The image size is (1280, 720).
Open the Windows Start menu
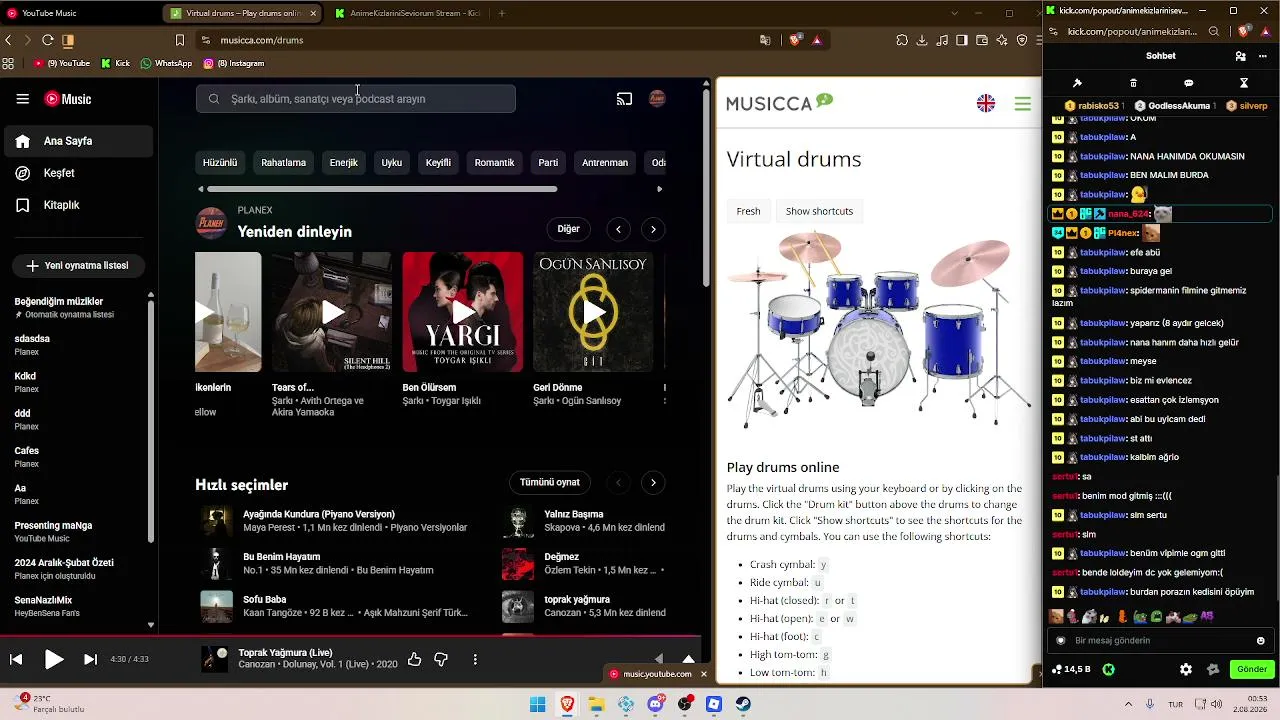tap(538, 704)
